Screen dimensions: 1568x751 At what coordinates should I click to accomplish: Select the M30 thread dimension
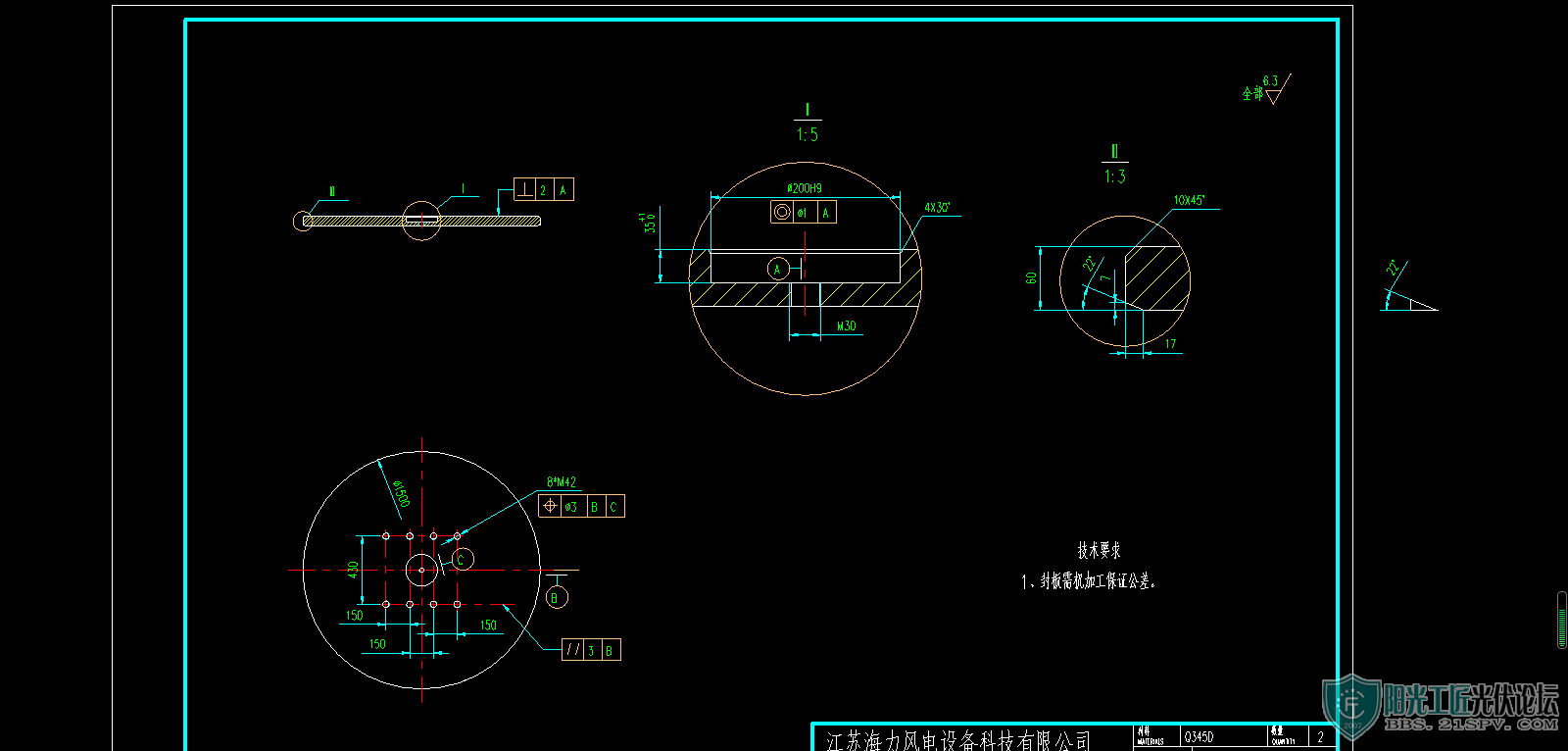847,326
